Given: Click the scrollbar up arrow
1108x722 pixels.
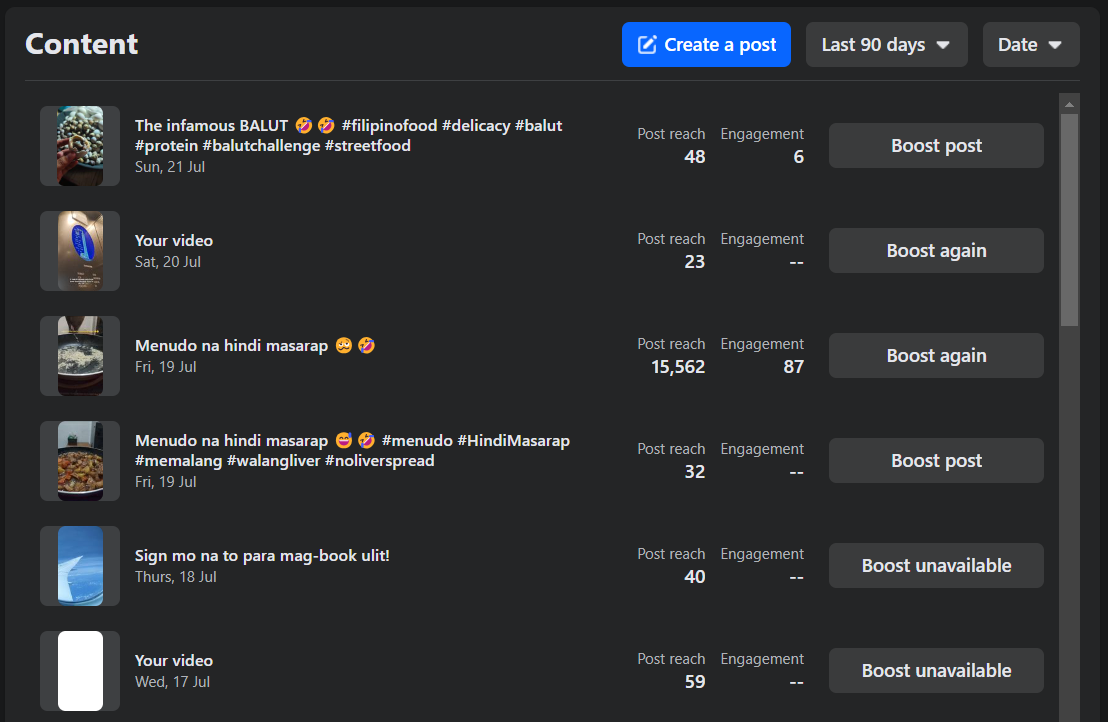Looking at the screenshot, I should (1069, 104).
